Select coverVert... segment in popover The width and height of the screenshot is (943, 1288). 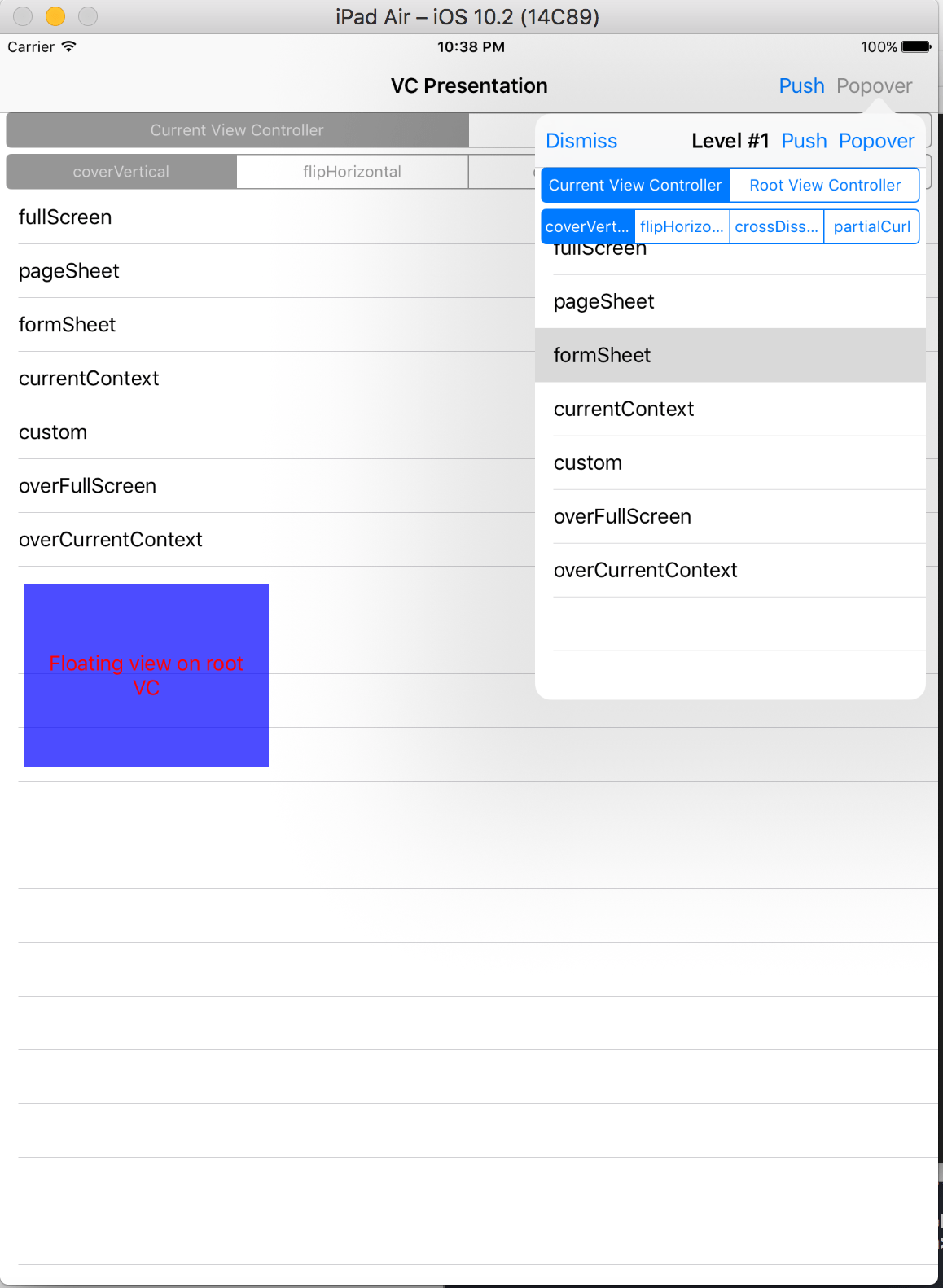(588, 226)
